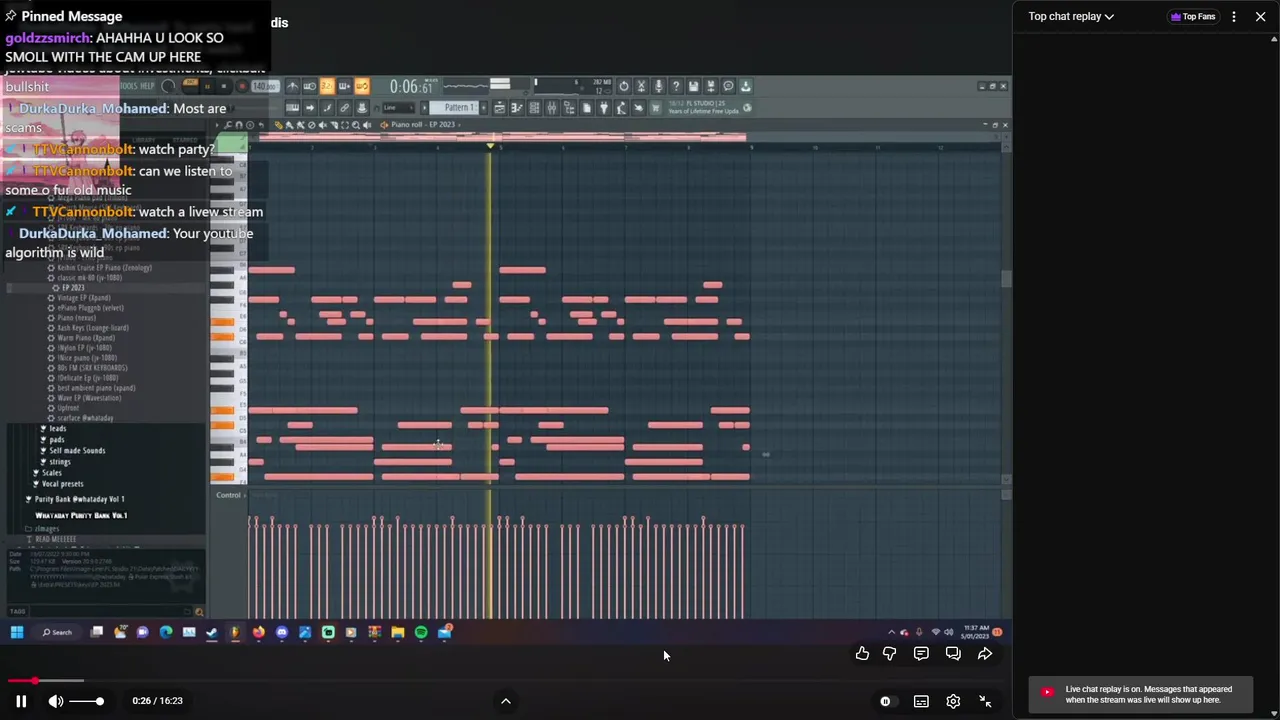Click the render export icon
This screenshot has width=1280, height=720.
pyautogui.click(x=710, y=87)
